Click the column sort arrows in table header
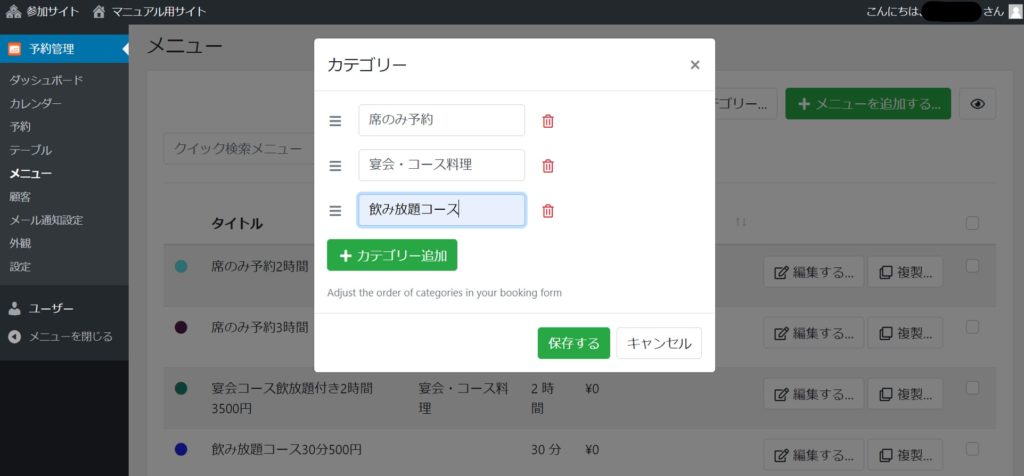This screenshot has width=1024, height=476. (741, 222)
